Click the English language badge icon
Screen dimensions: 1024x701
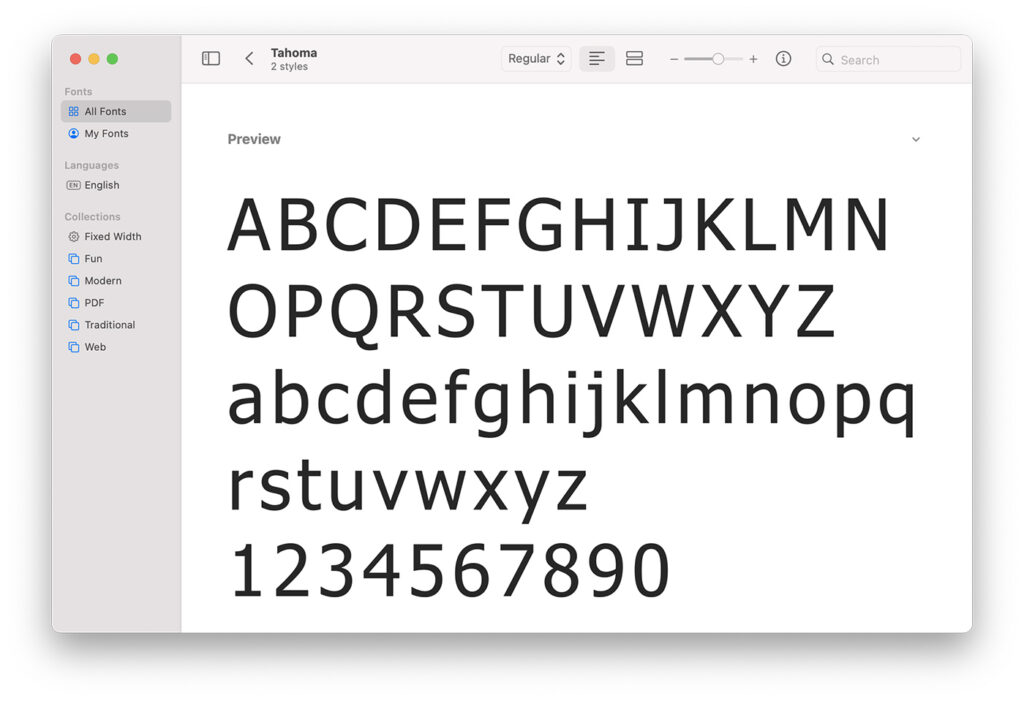[x=73, y=185]
